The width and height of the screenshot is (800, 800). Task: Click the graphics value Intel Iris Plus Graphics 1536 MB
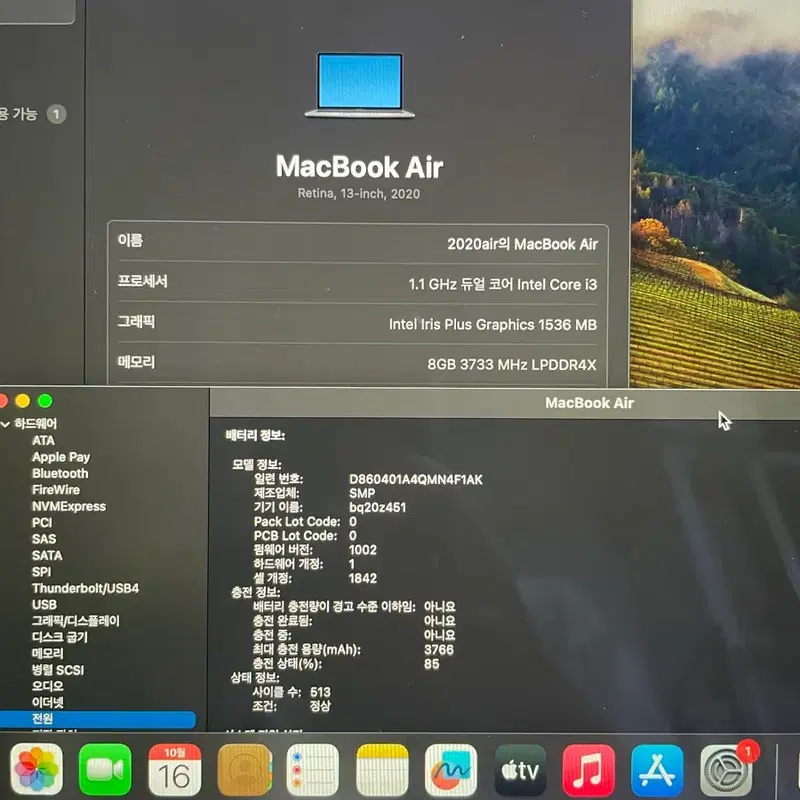click(493, 324)
